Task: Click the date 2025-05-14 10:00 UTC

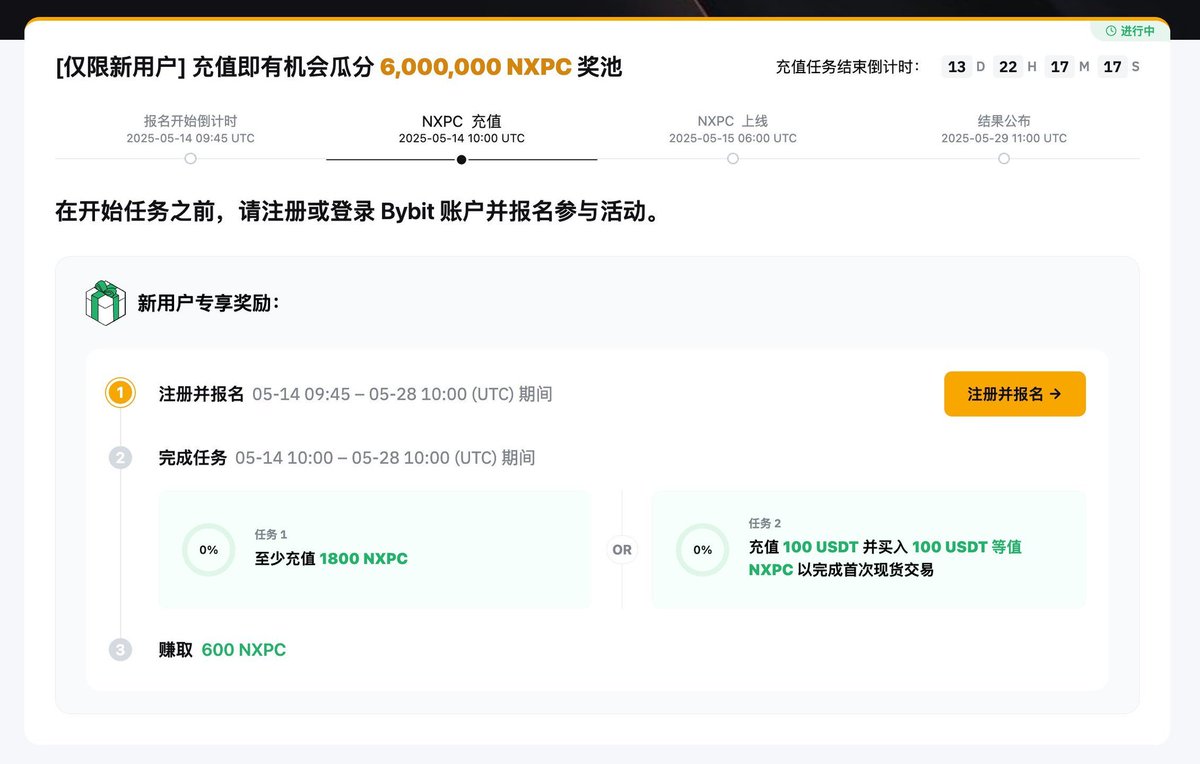Action: 461,138
